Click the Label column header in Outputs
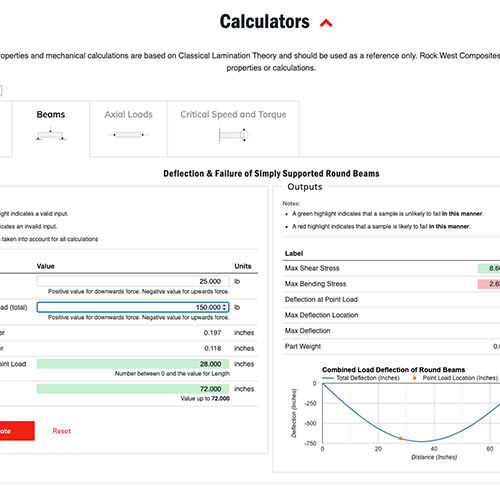 [294, 253]
